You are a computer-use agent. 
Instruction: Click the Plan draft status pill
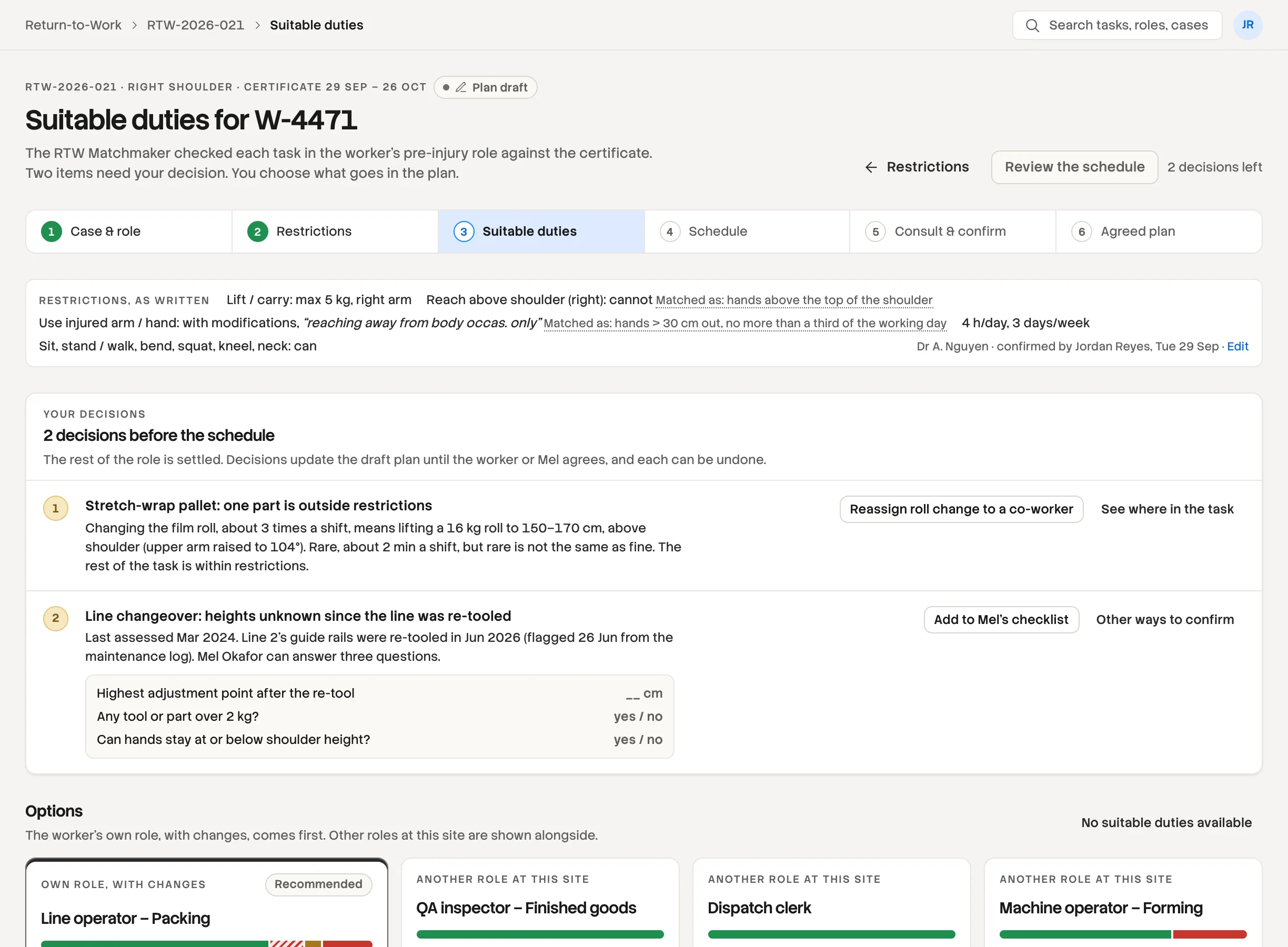pos(485,88)
